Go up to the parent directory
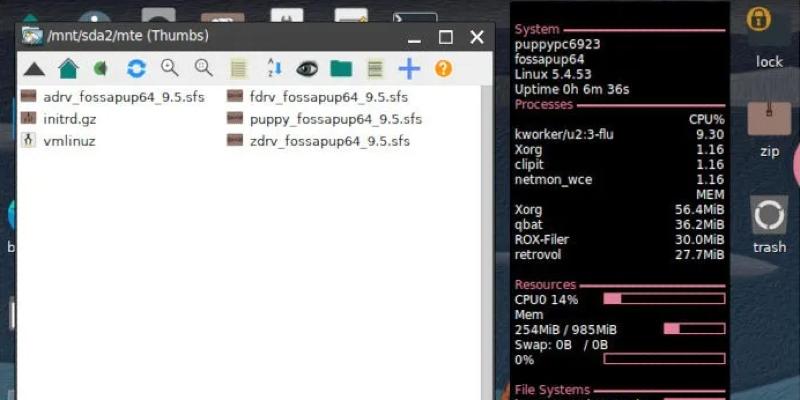Viewport: 800px width, 400px height. pyautogui.click(x=34, y=69)
